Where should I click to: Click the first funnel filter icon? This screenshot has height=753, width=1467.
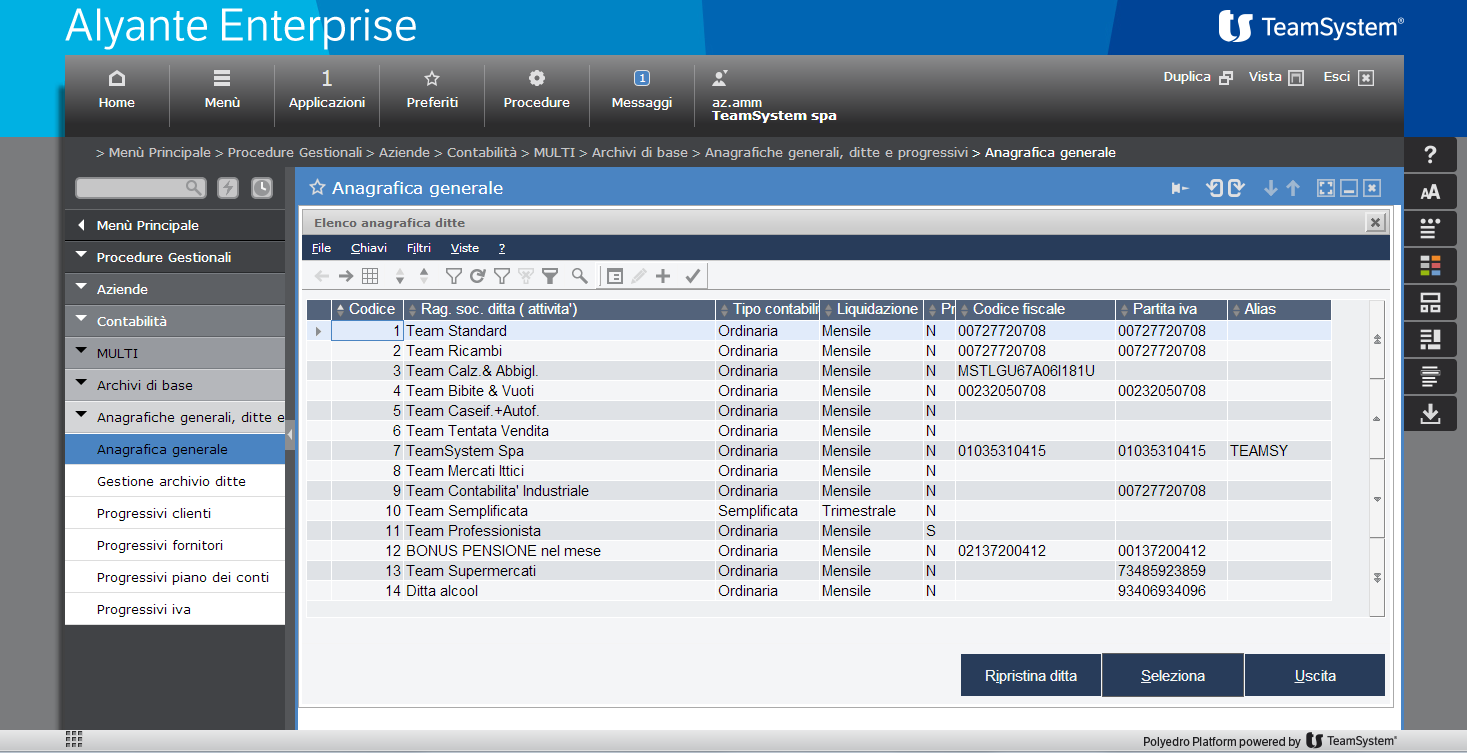(x=453, y=276)
